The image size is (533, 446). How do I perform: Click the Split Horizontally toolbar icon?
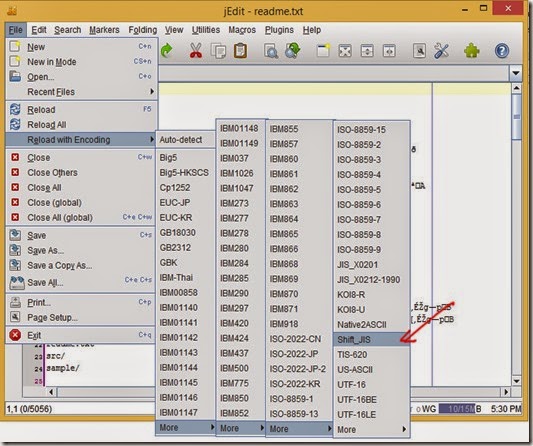pos(367,51)
